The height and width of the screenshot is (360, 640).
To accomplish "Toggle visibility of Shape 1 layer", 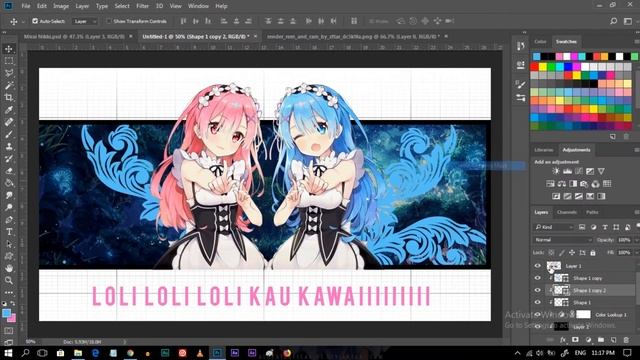I will click(x=538, y=302).
